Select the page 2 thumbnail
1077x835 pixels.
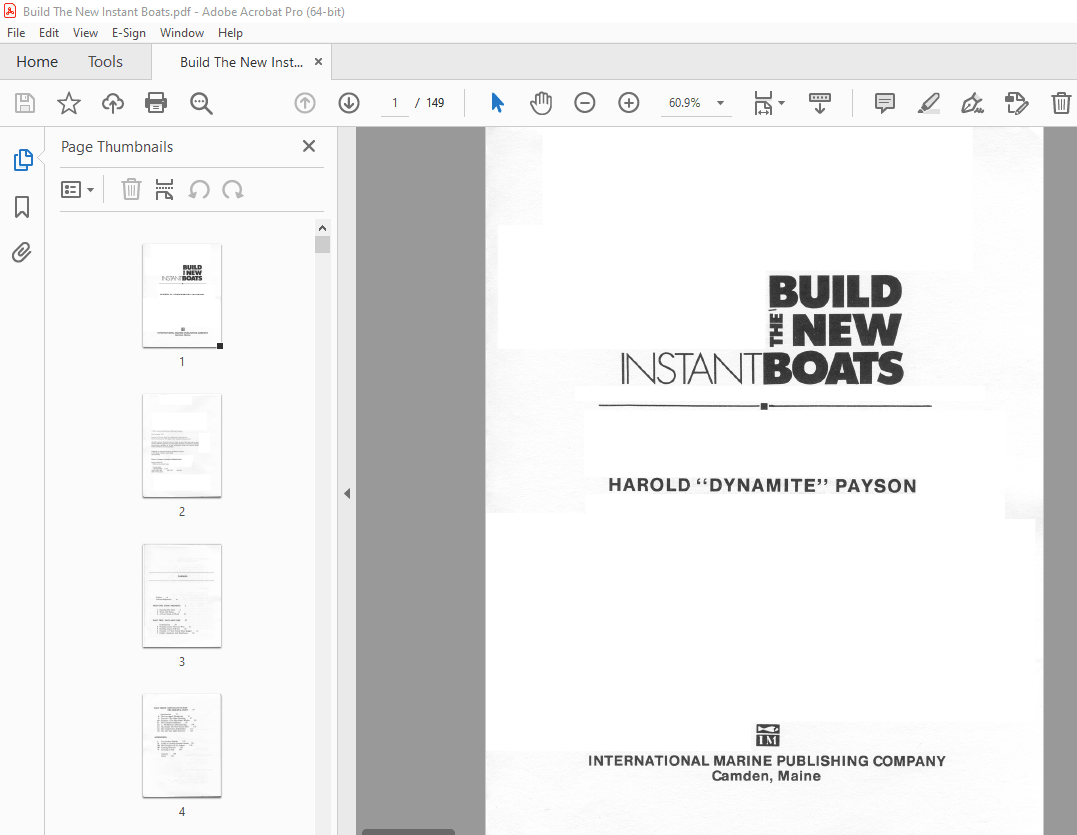181,446
